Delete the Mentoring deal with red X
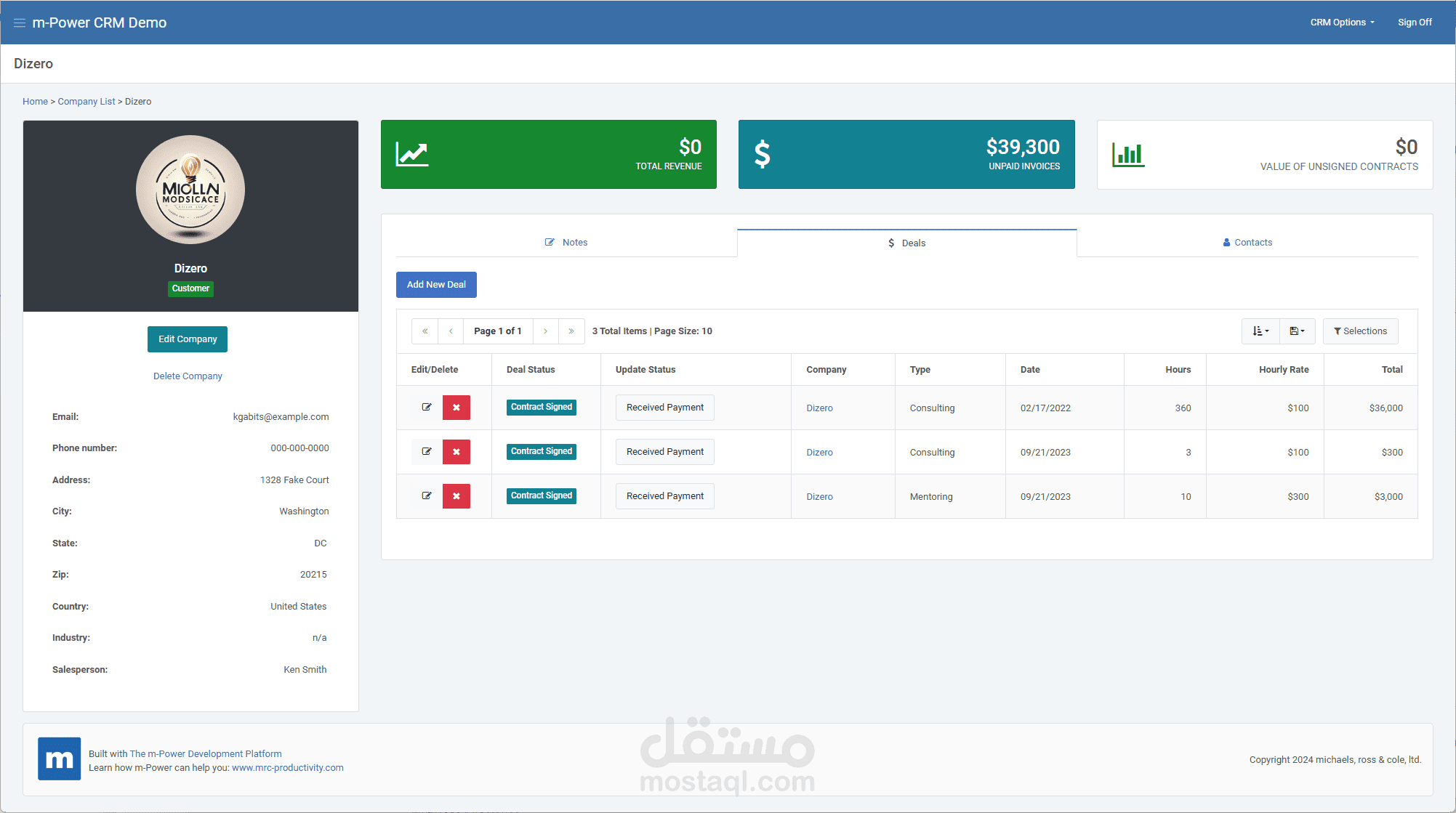Viewport: 1456px width, 813px height. click(x=456, y=496)
